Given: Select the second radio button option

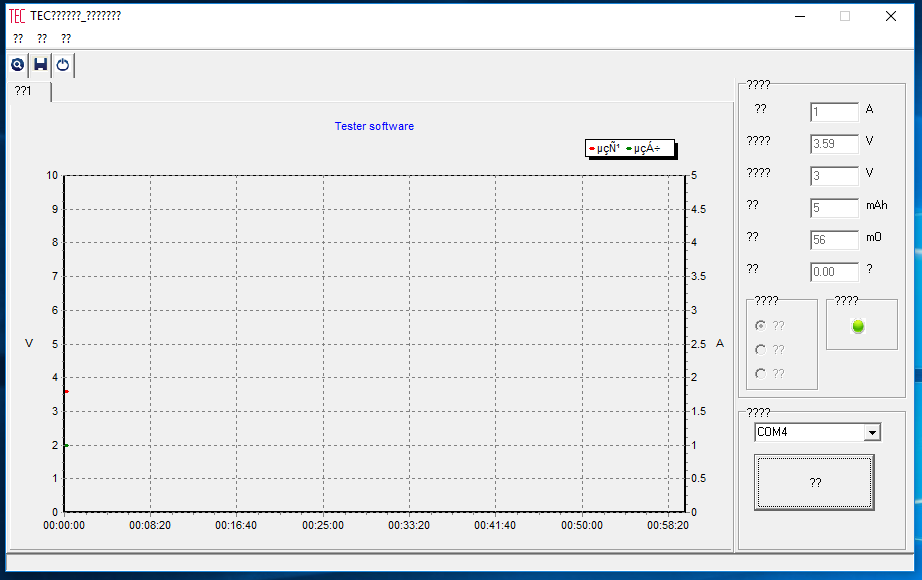Looking at the screenshot, I should [761, 350].
